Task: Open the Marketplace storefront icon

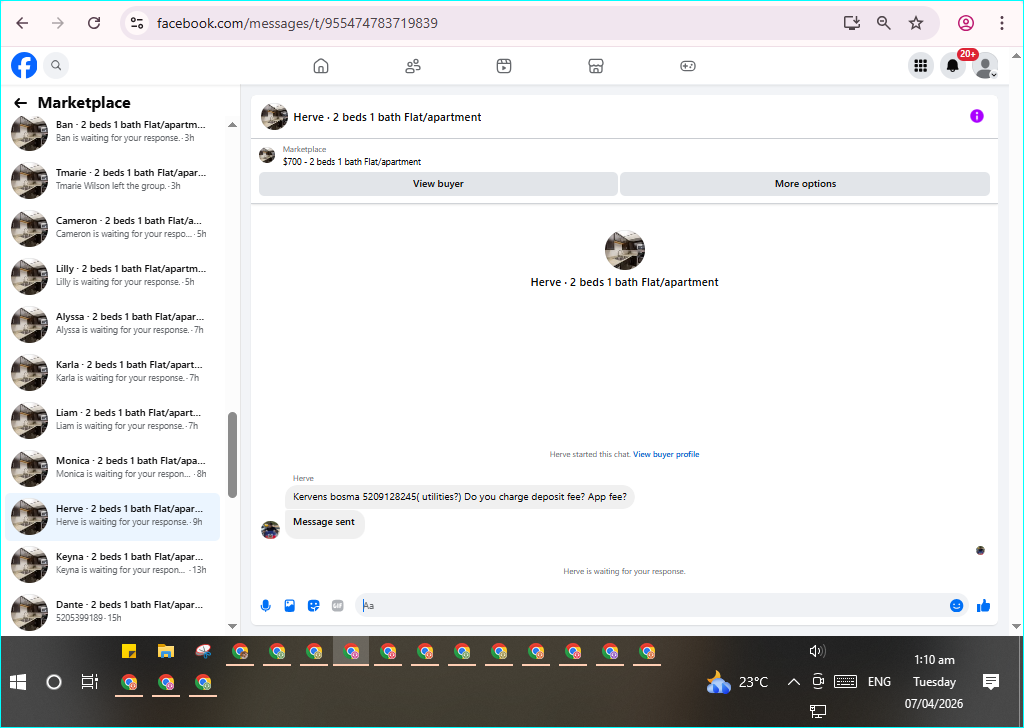Action: point(596,66)
